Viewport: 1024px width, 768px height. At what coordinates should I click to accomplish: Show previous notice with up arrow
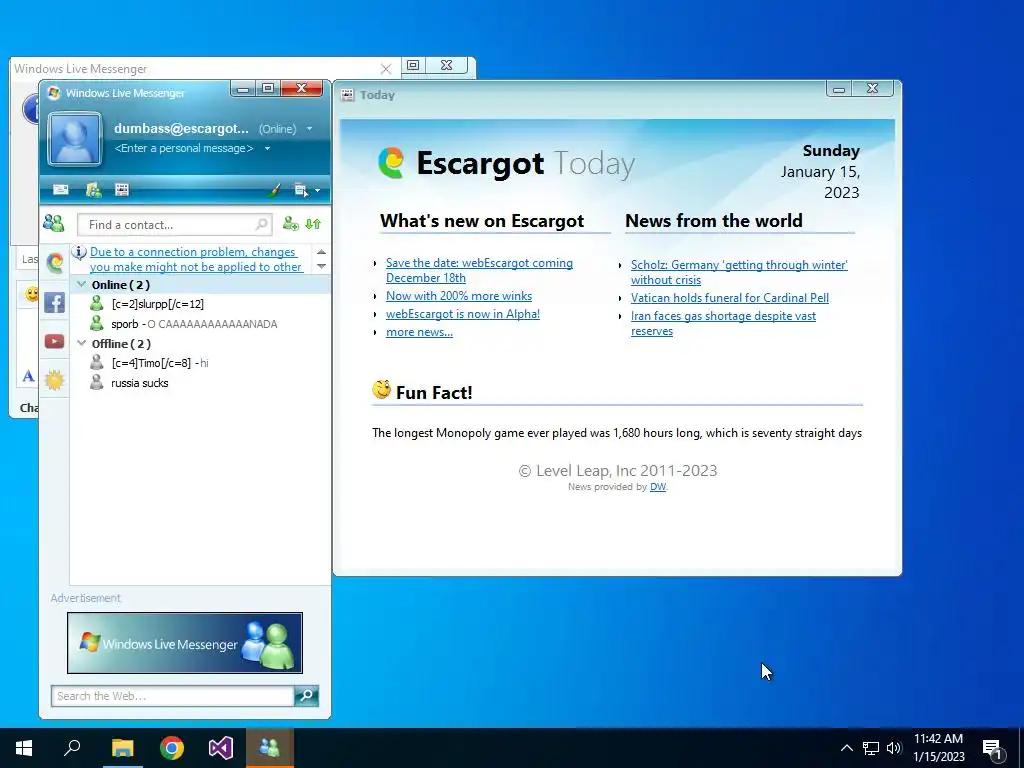point(321,251)
